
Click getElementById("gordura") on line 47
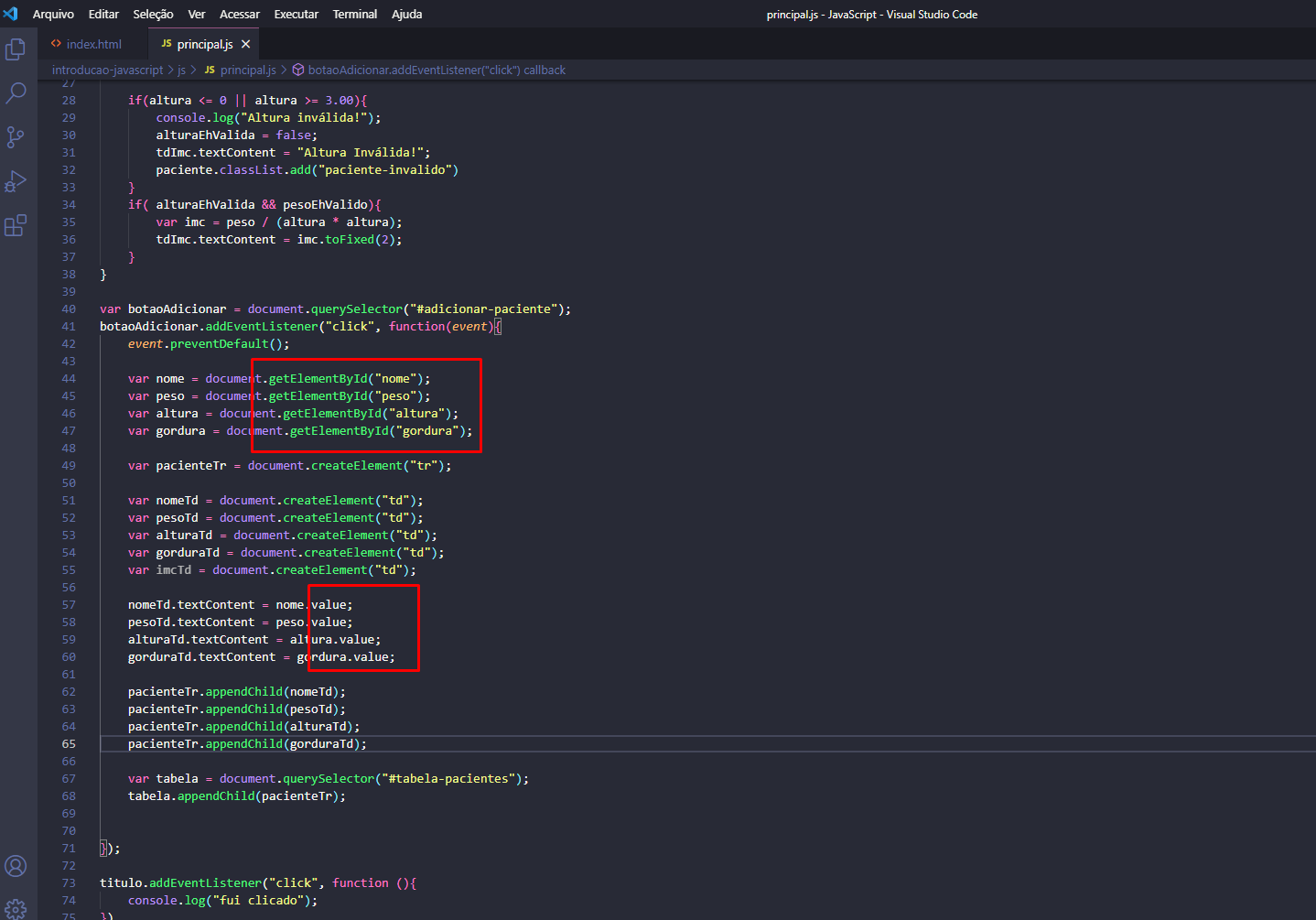click(378, 431)
